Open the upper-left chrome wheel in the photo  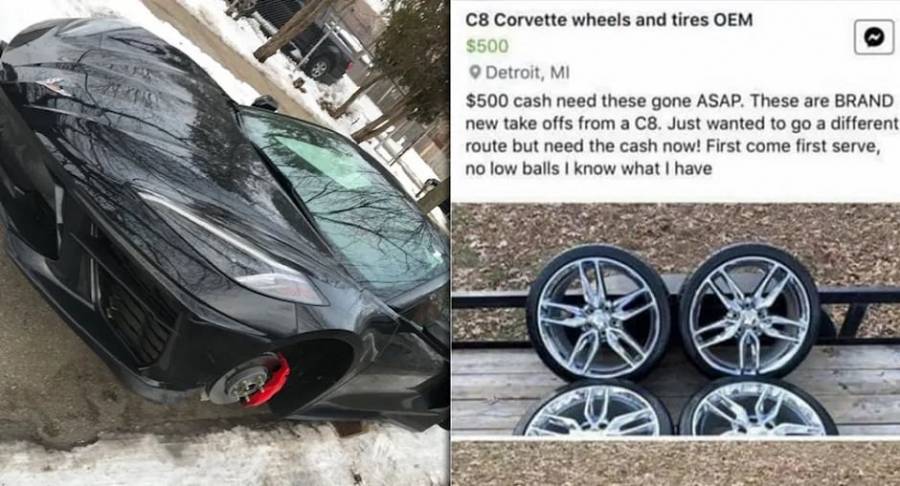pos(598,314)
